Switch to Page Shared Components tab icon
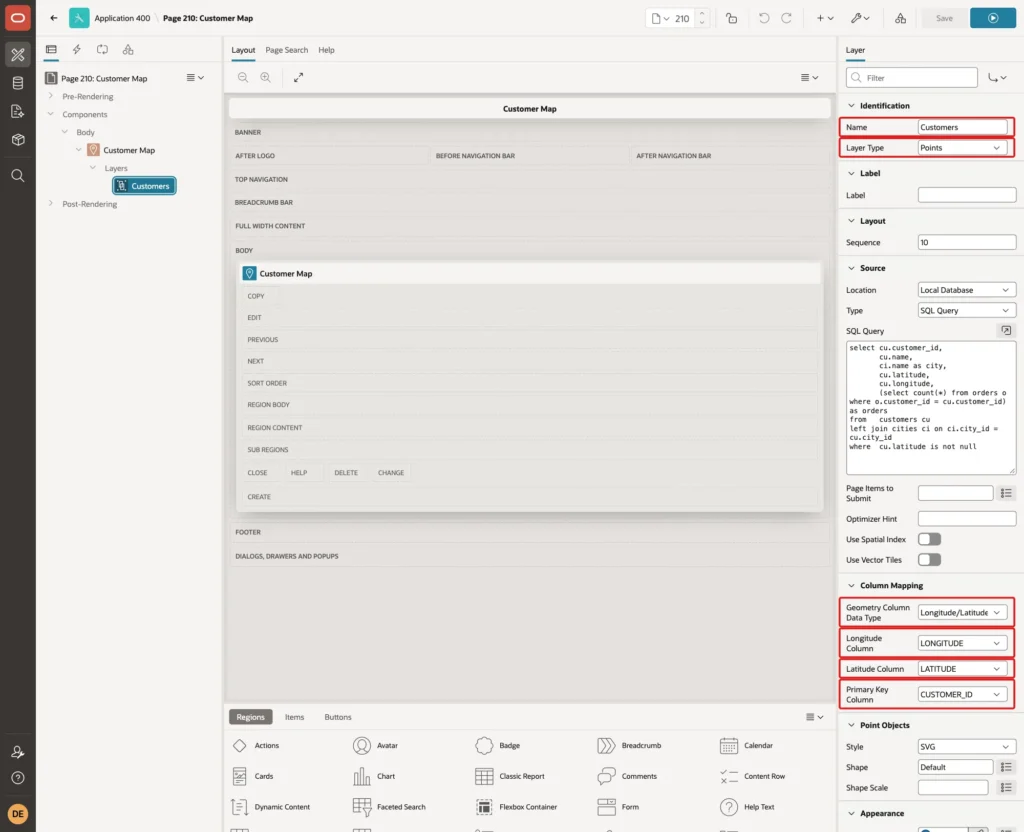1024x832 pixels. coord(128,50)
